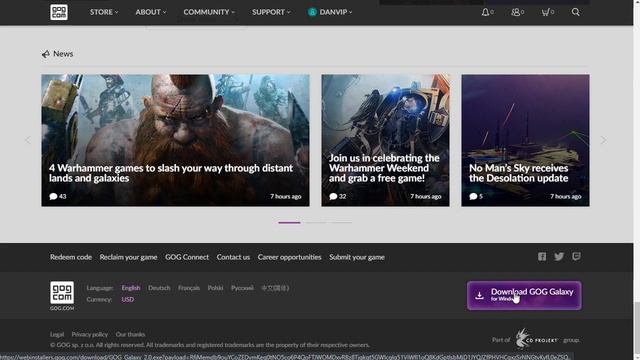Open the Twitter icon in the footer
Screen dimensions: 640x360
pos(559,256)
